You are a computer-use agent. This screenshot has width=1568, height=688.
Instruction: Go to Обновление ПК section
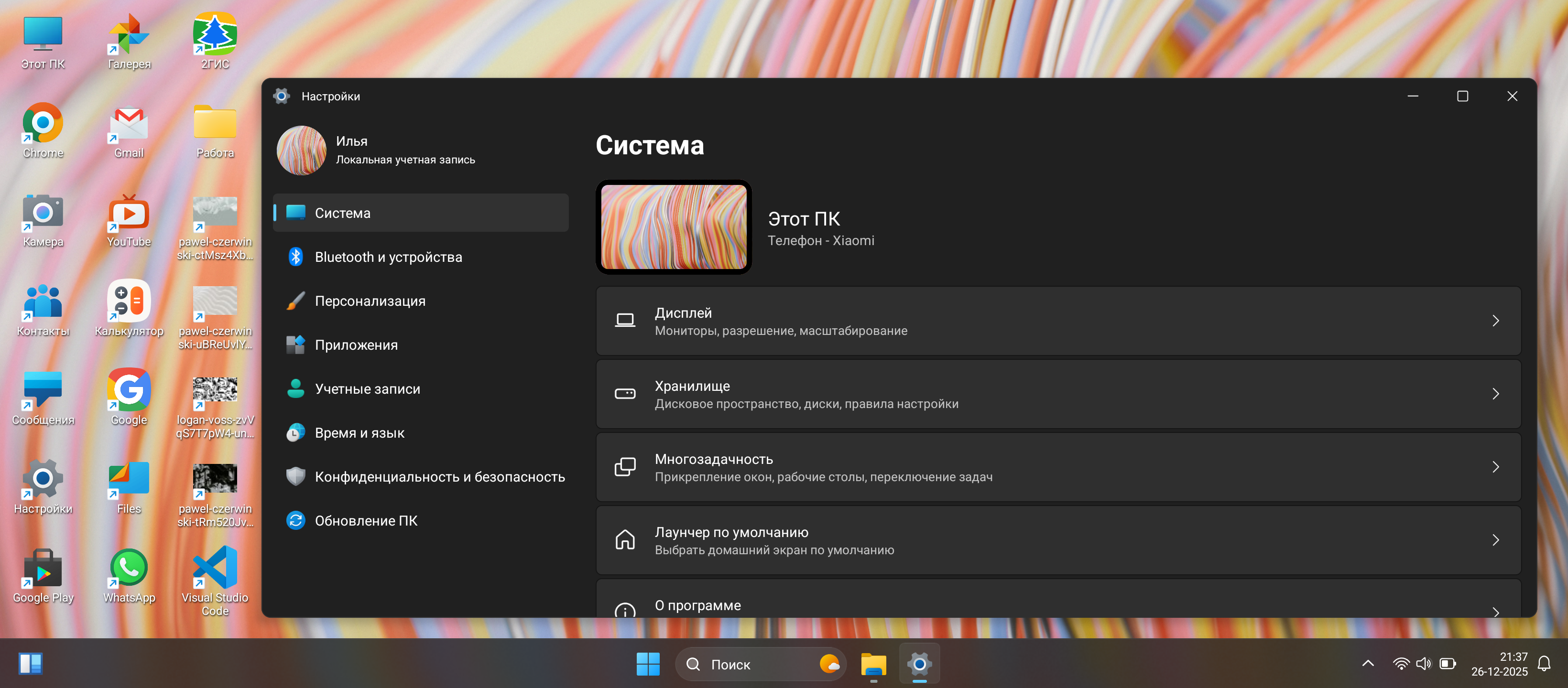(366, 521)
